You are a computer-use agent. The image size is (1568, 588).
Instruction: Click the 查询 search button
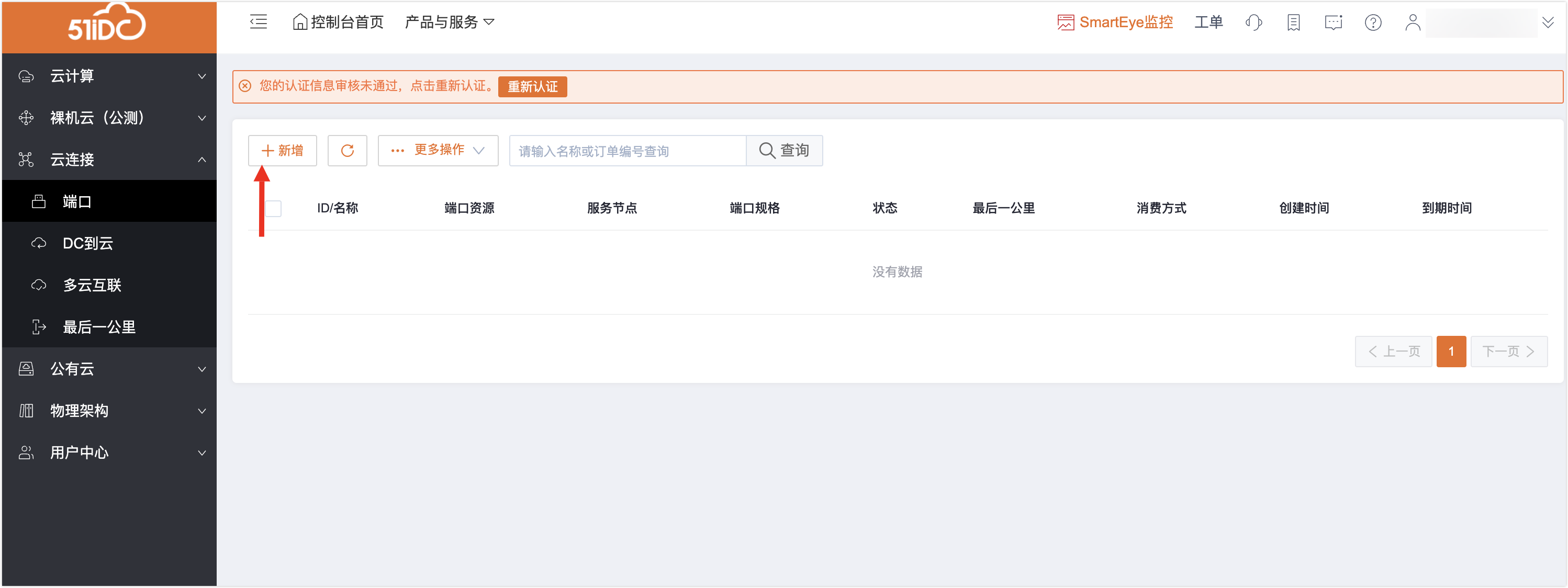[784, 150]
